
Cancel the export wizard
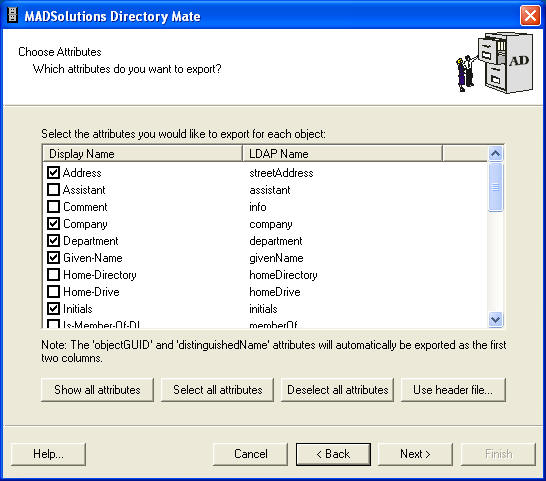(250, 454)
